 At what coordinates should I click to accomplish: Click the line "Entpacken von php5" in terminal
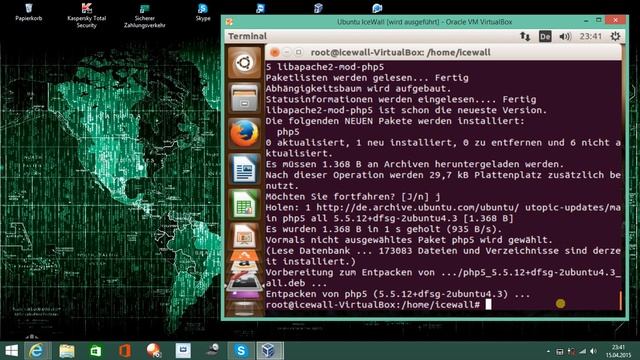(398, 294)
